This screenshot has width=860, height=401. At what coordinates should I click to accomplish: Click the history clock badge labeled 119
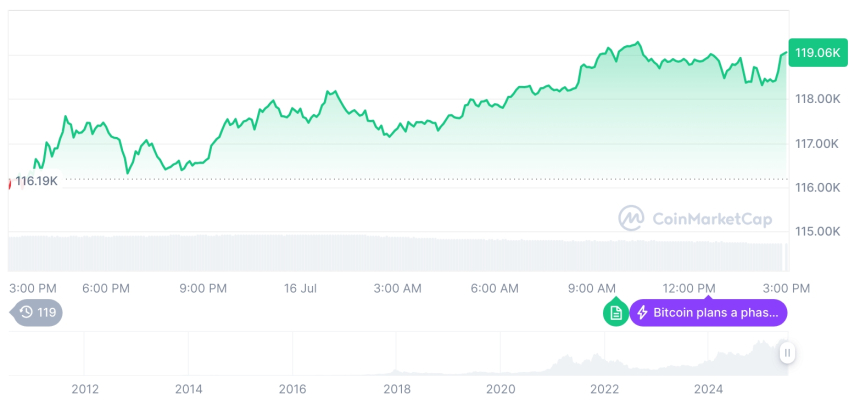pyautogui.click(x=37, y=312)
